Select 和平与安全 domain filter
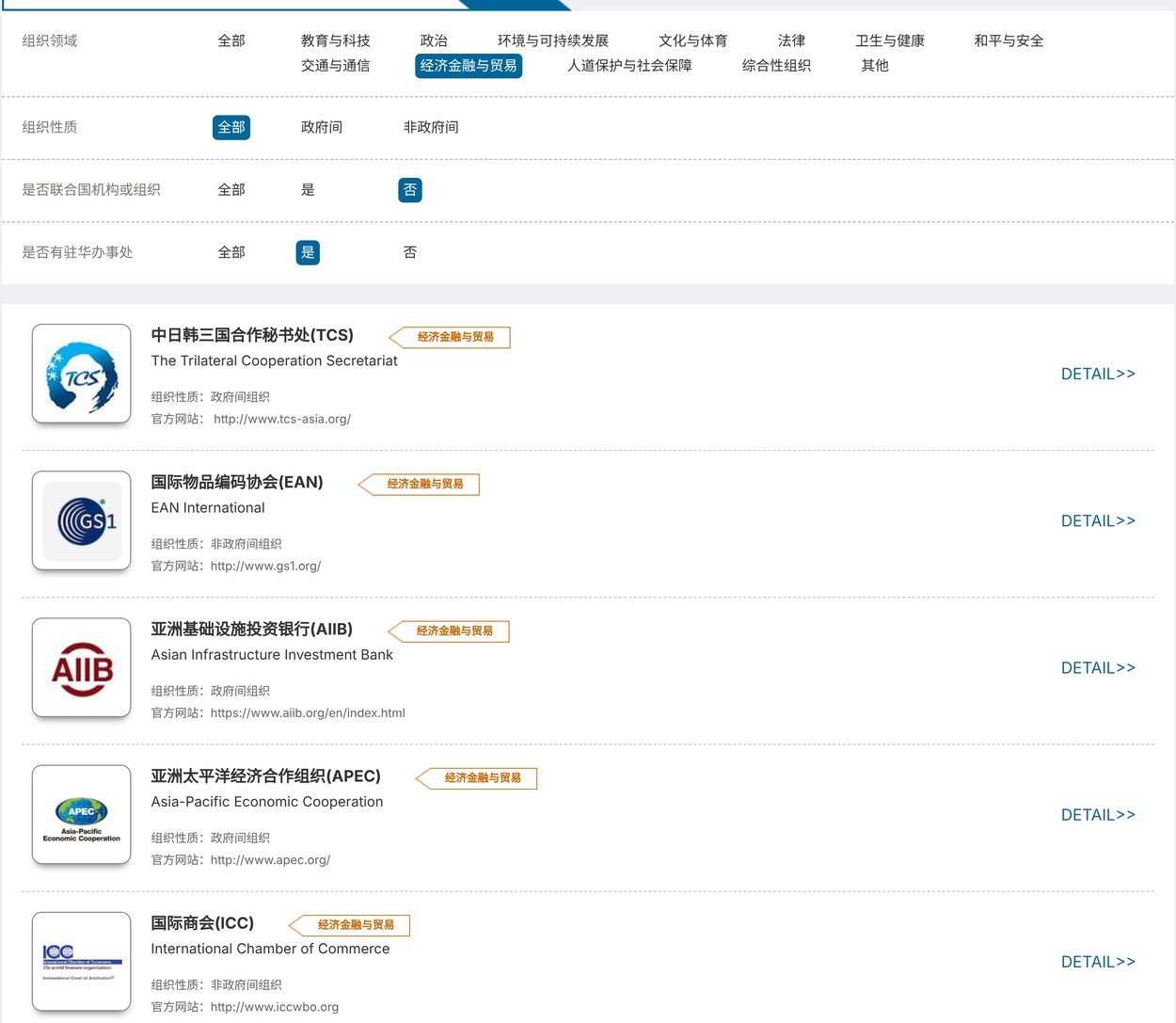This screenshot has width=1176, height=1023. [x=1009, y=40]
